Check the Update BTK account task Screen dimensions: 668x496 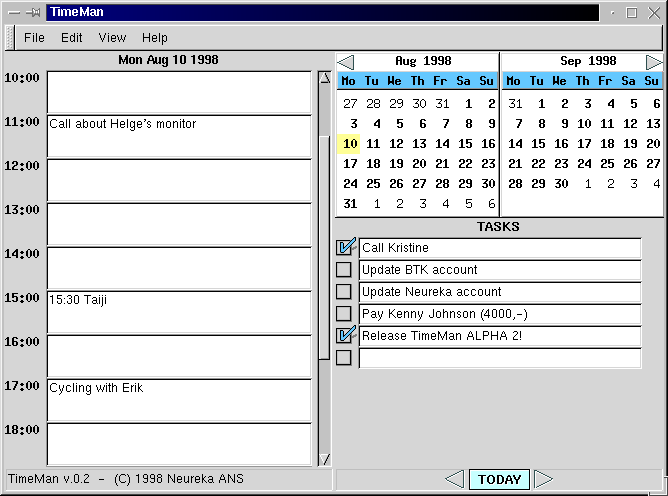(x=344, y=270)
